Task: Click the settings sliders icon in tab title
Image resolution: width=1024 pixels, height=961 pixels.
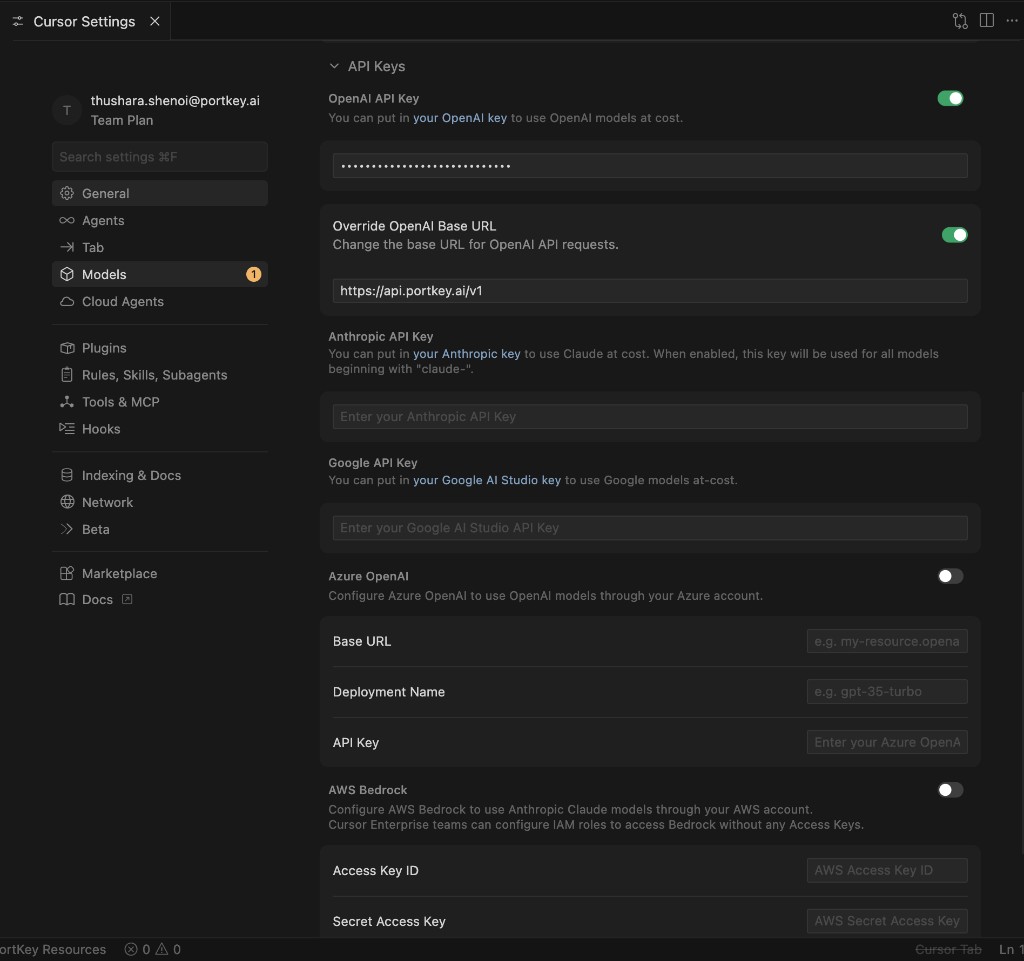Action: [18, 22]
